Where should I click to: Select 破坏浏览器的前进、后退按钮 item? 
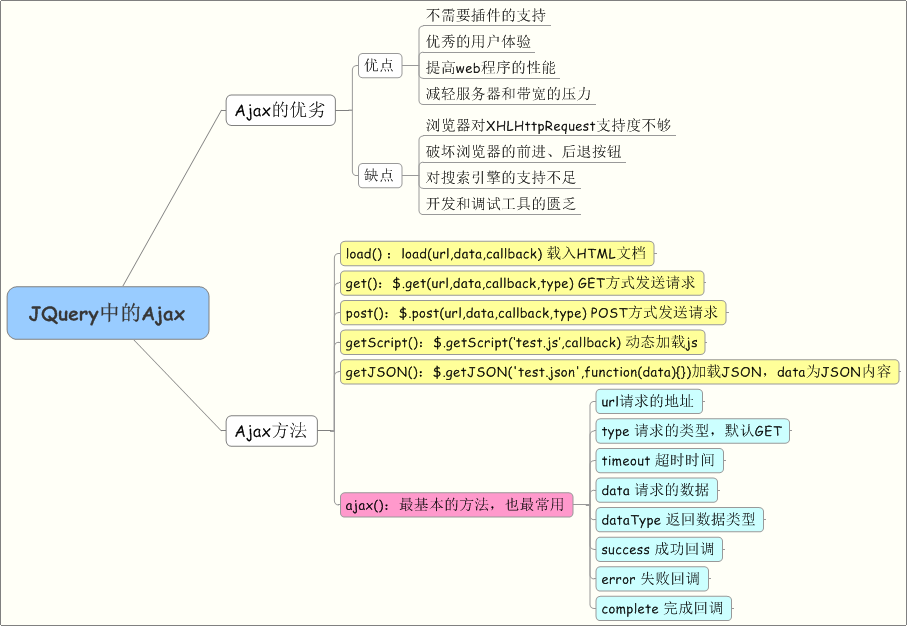(523, 152)
